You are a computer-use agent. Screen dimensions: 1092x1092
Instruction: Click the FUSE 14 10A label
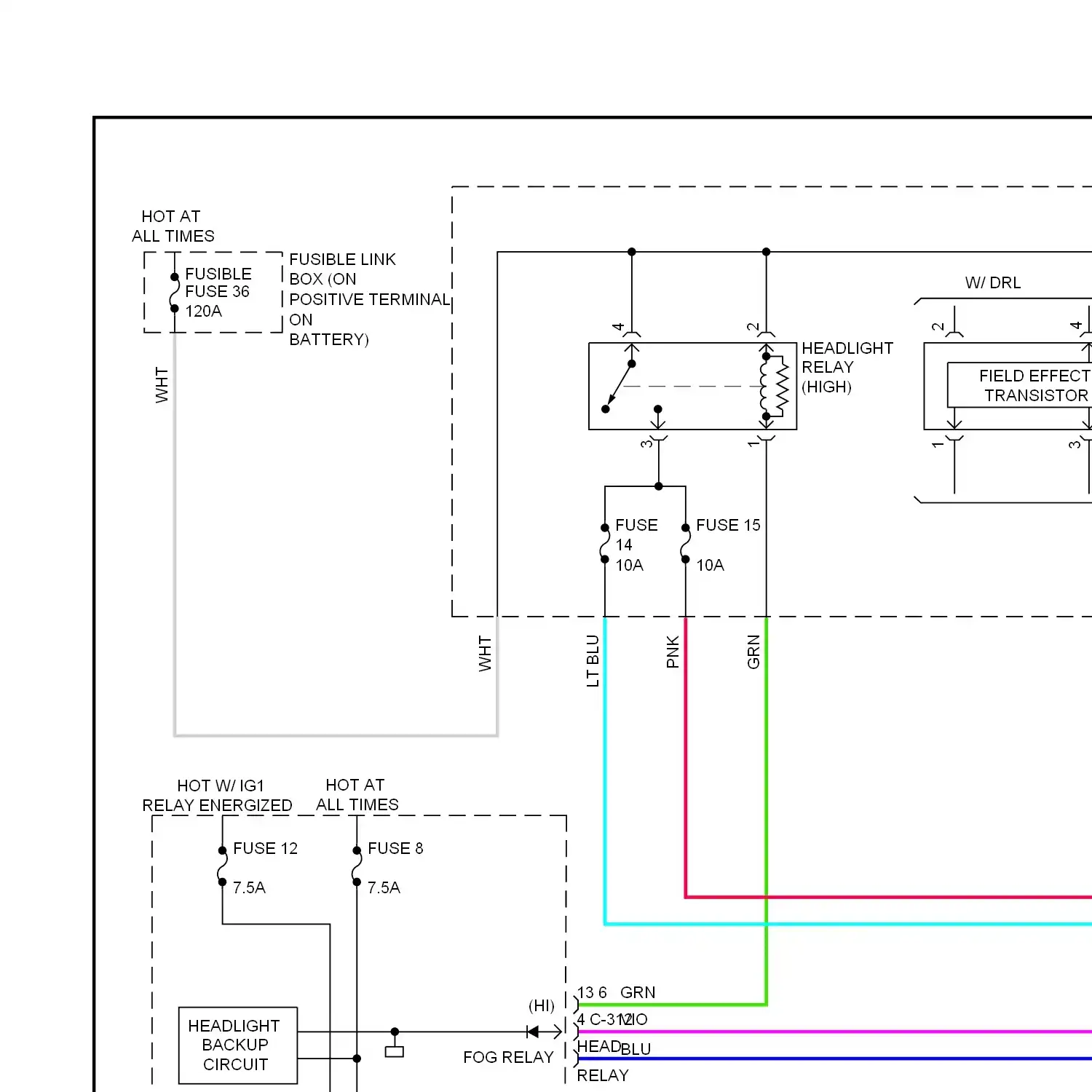[x=636, y=545]
